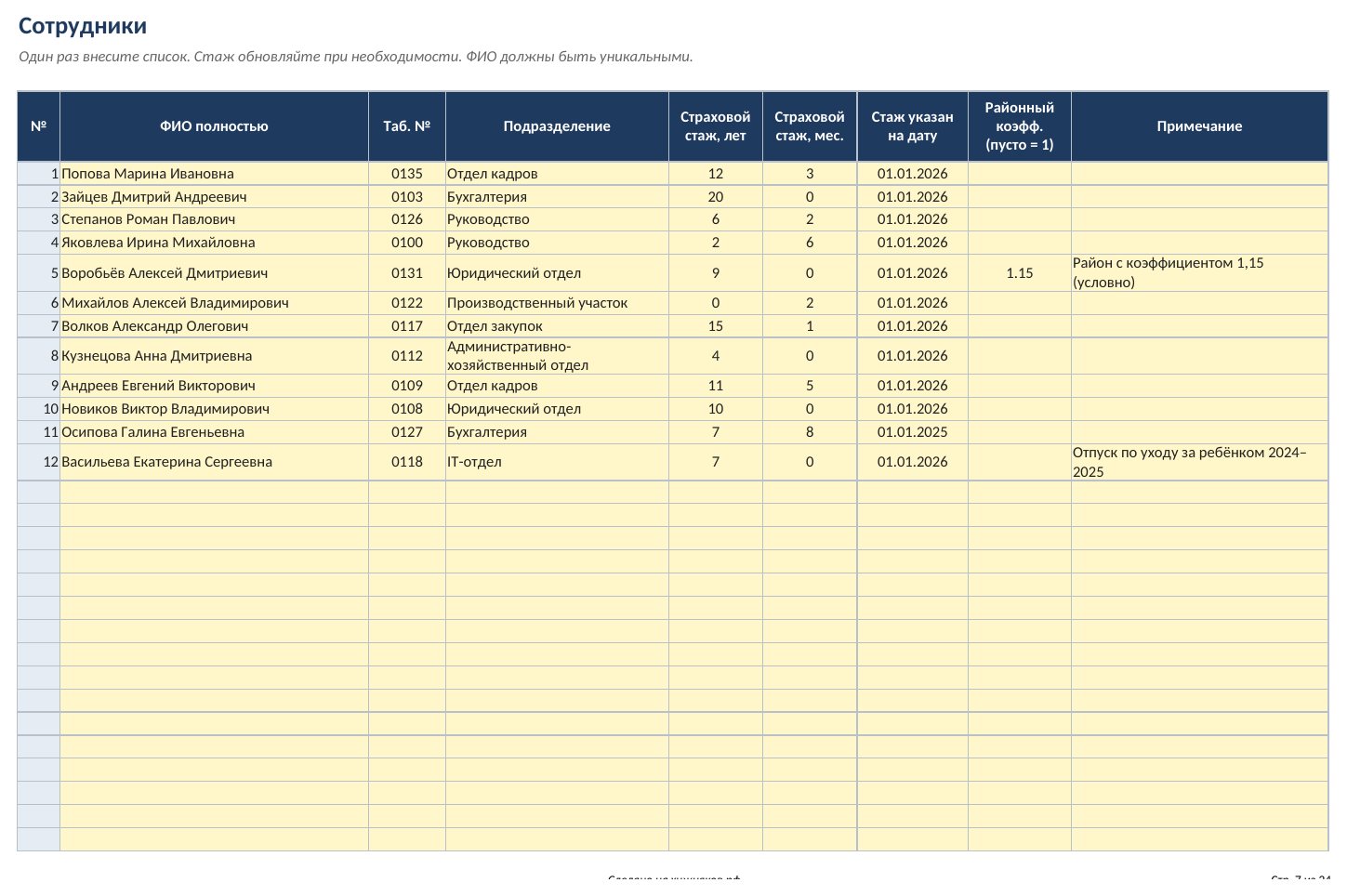This screenshot has height=896, width=1347.
Task: Select the "Таб. №" header cell
Action: (x=407, y=126)
